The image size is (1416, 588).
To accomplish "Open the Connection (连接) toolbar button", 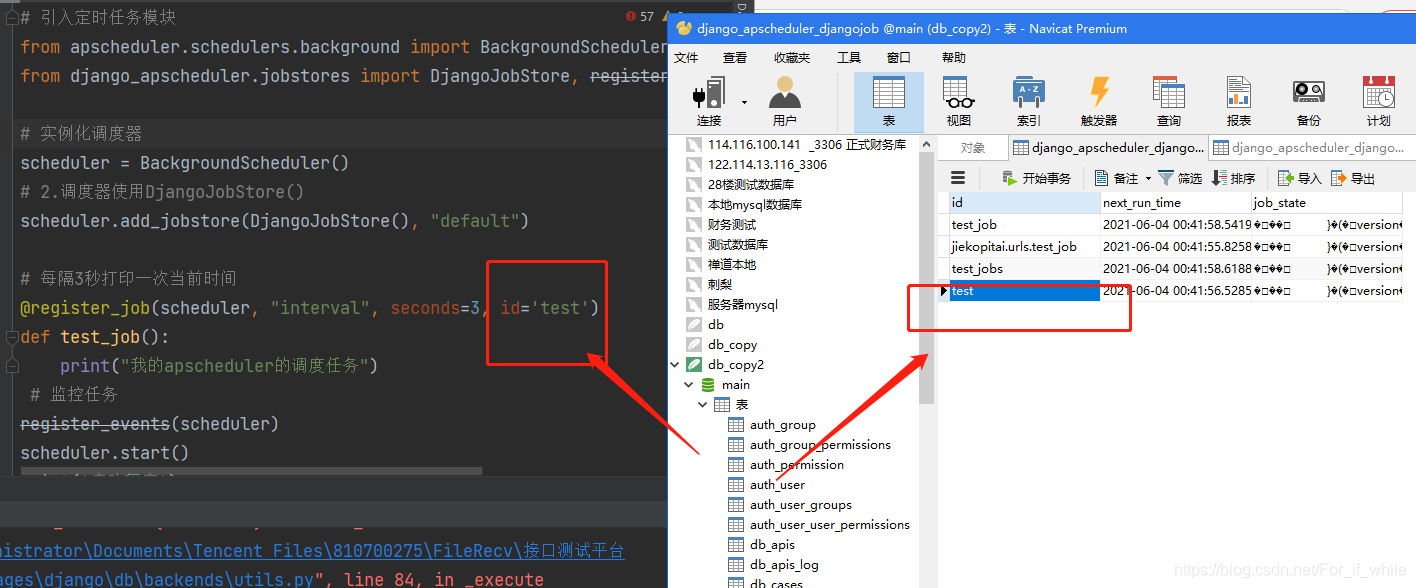I will pyautogui.click(x=709, y=102).
